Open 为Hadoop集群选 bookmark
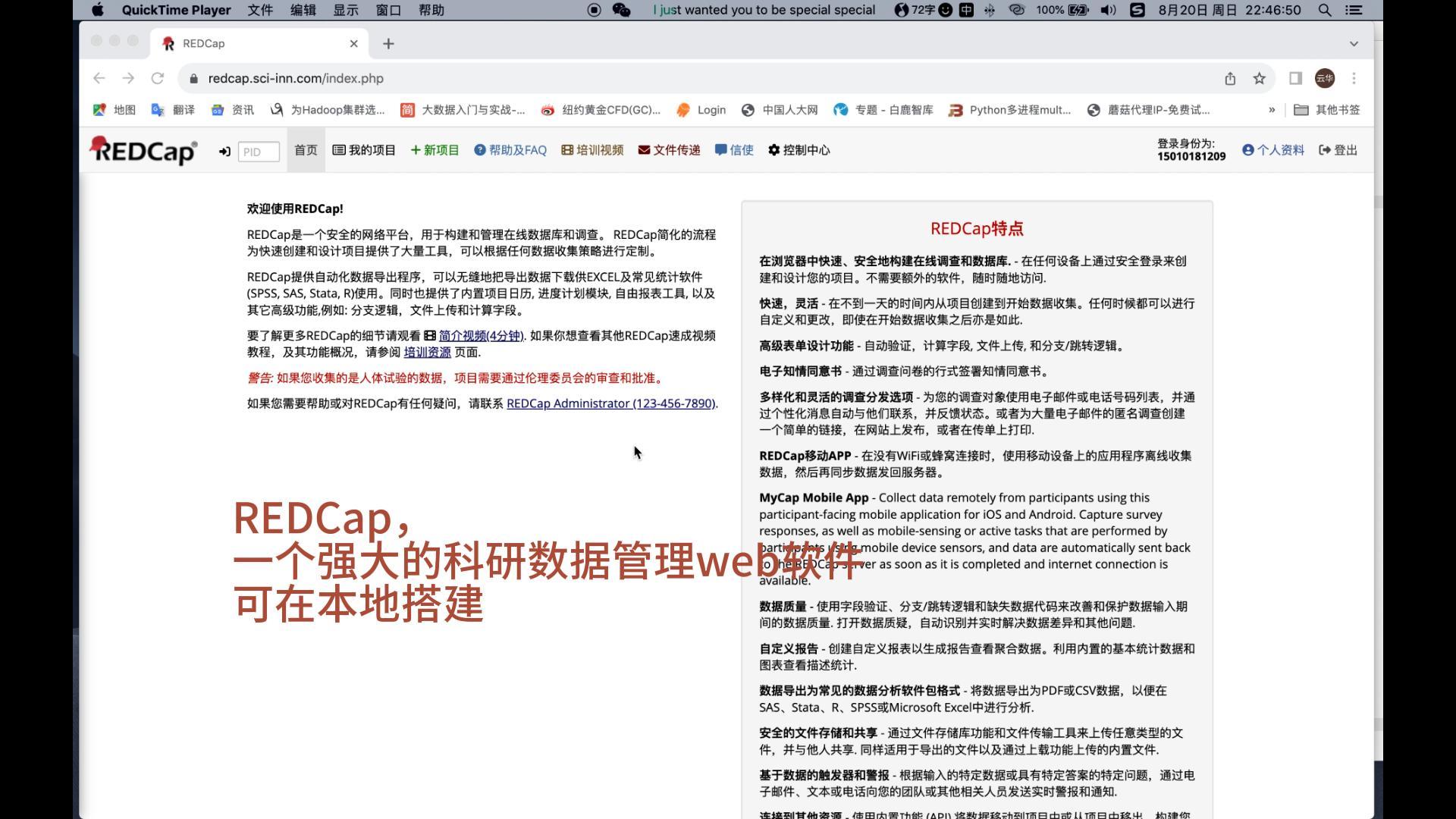 328,110
